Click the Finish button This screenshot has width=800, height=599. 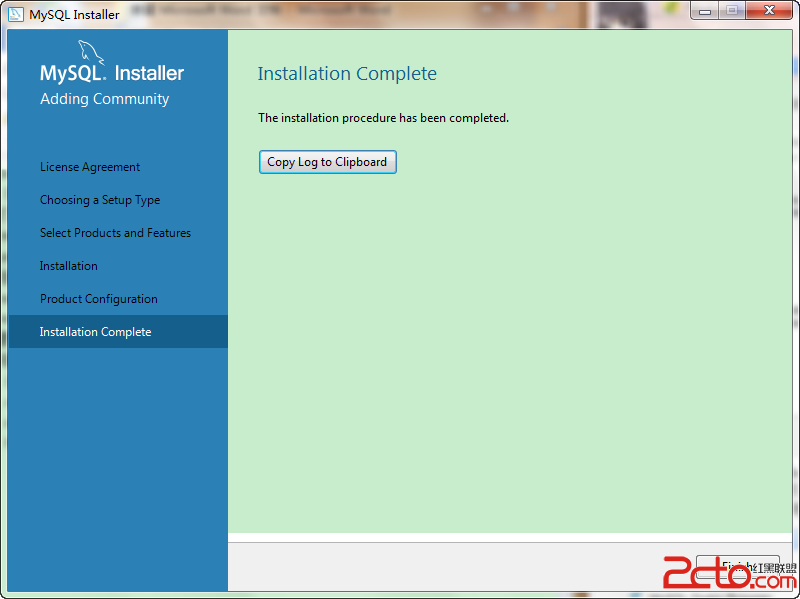(x=737, y=567)
